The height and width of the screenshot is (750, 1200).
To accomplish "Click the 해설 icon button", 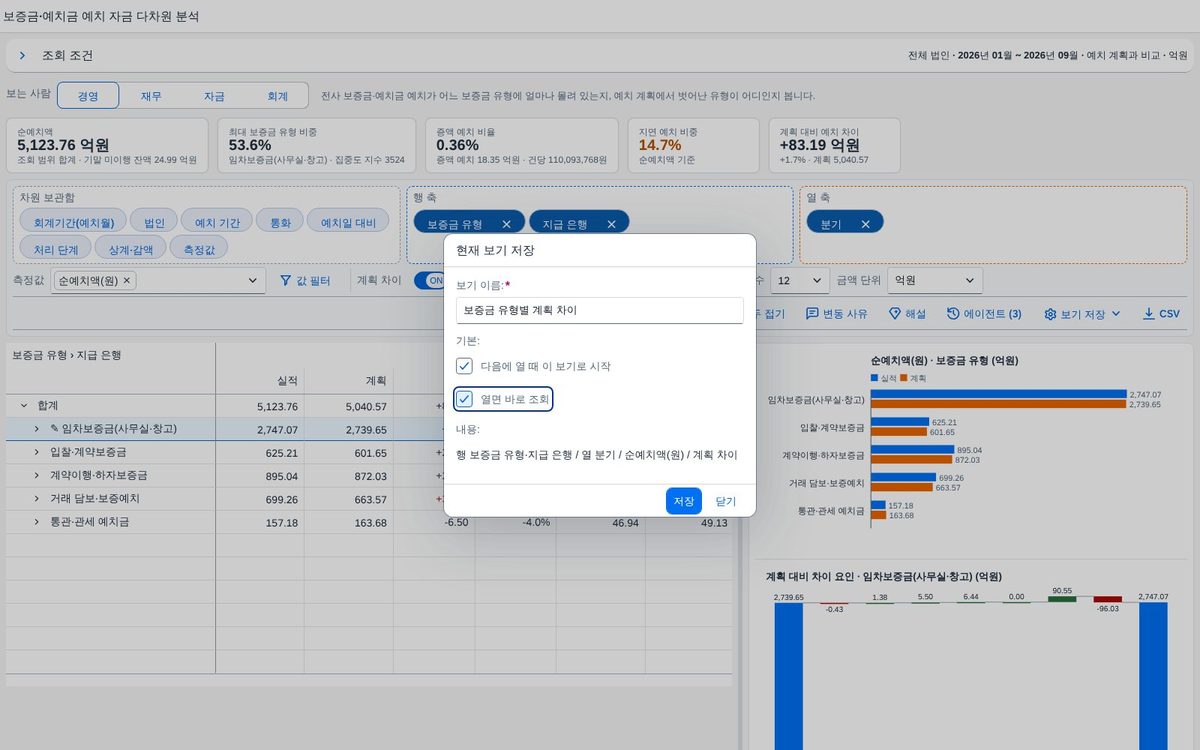I will point(895,314).
